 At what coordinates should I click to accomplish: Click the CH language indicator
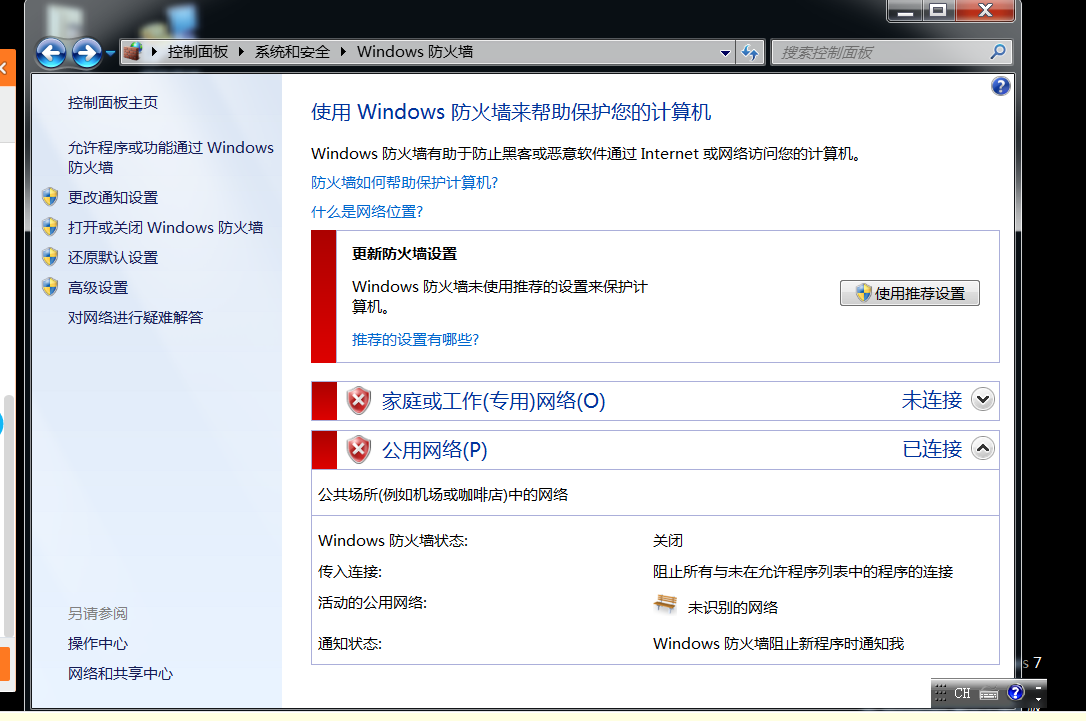click(962, 693)
